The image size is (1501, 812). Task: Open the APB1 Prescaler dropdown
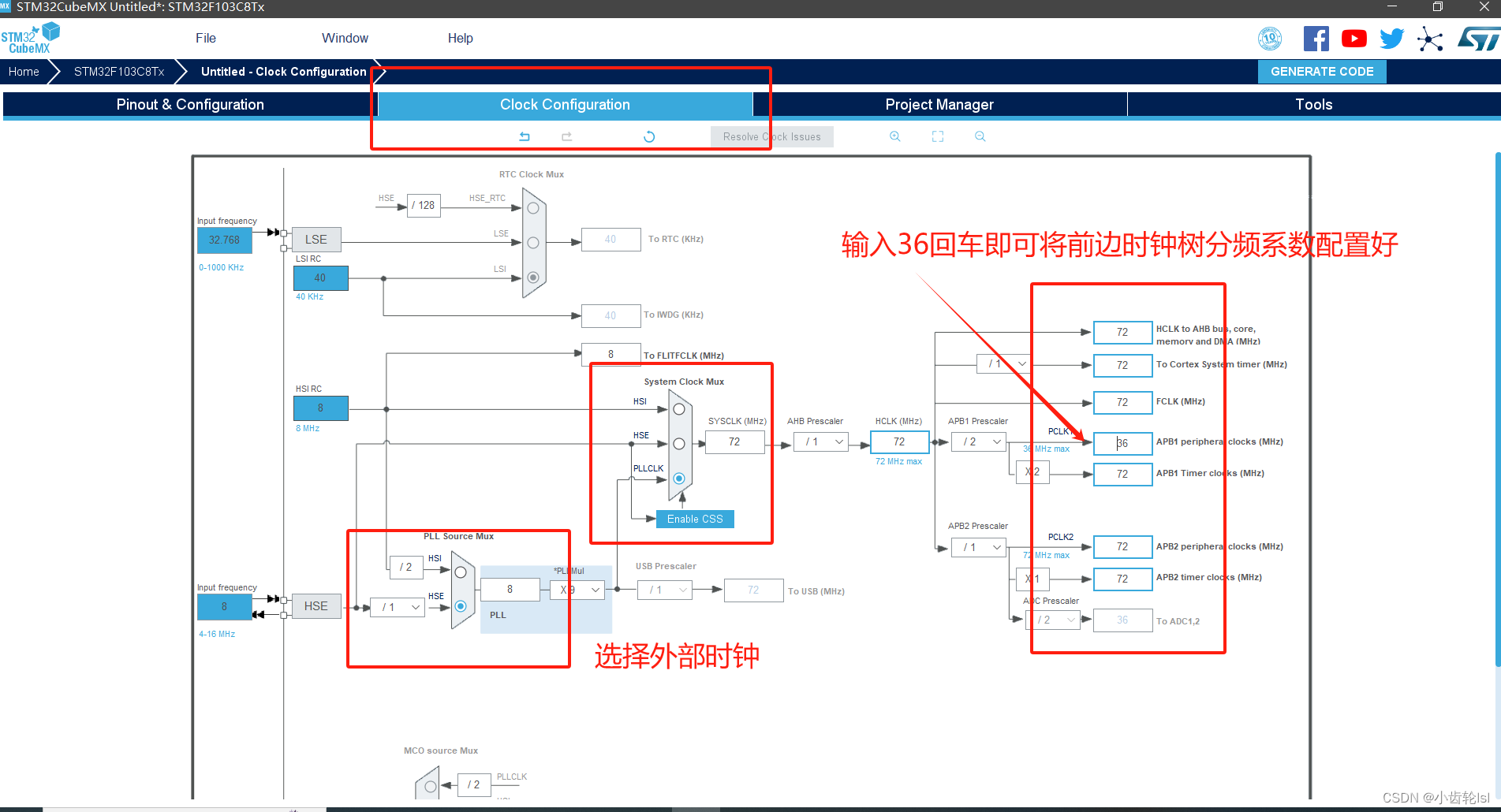pos(979,442)
